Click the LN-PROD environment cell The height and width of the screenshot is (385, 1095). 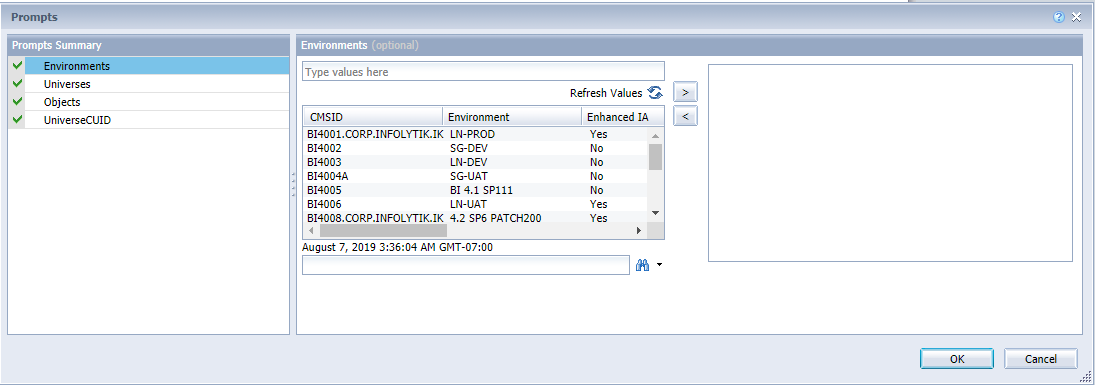pyautogui.click(x=473, y=134)
